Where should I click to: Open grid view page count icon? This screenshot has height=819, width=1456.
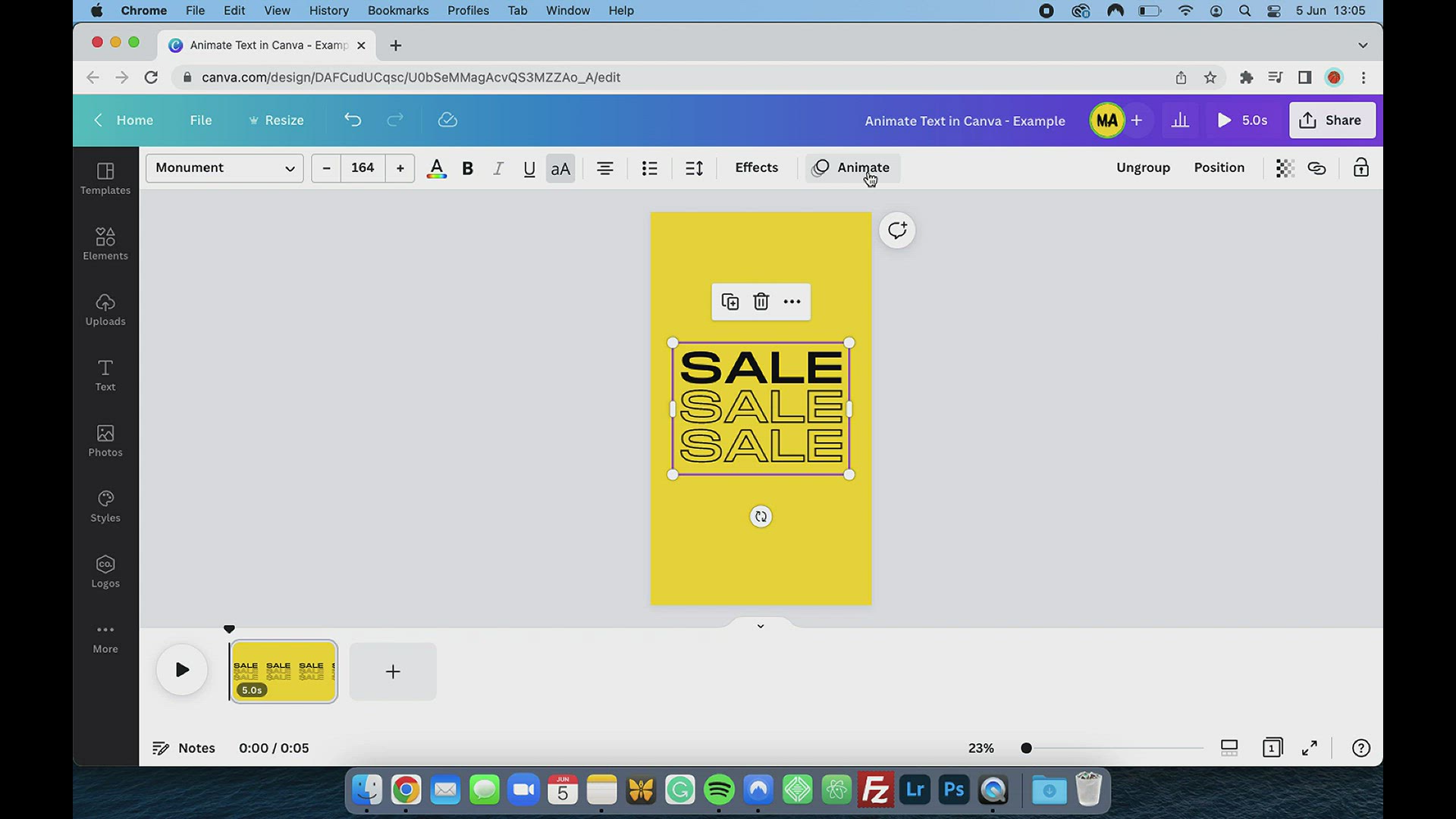click(1272, 748)
